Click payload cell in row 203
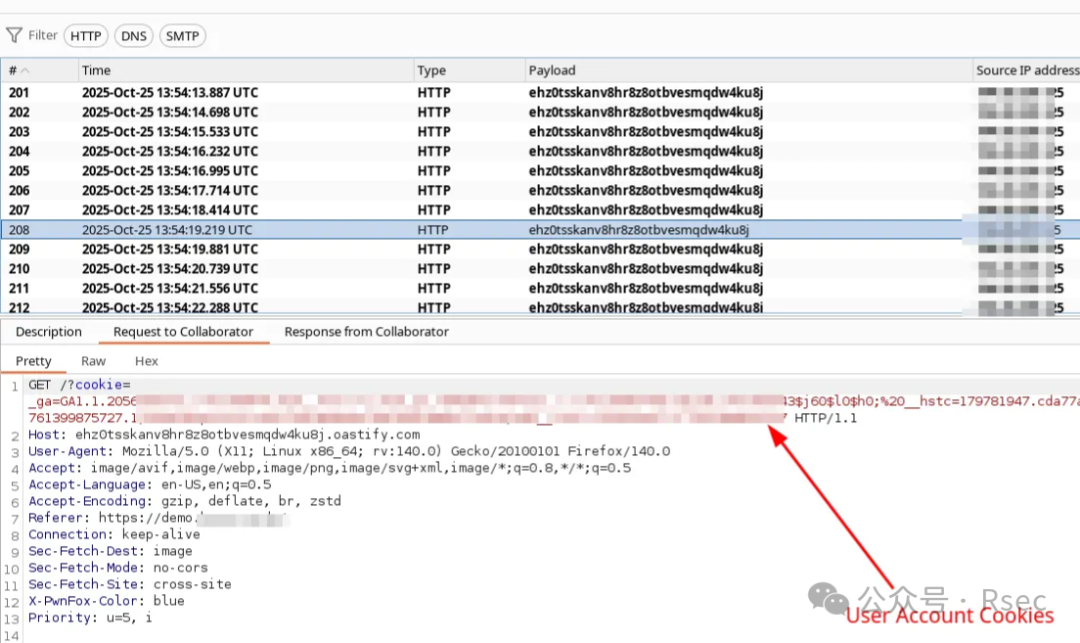Screen dimensions: 1080x643 coord(646,131)
